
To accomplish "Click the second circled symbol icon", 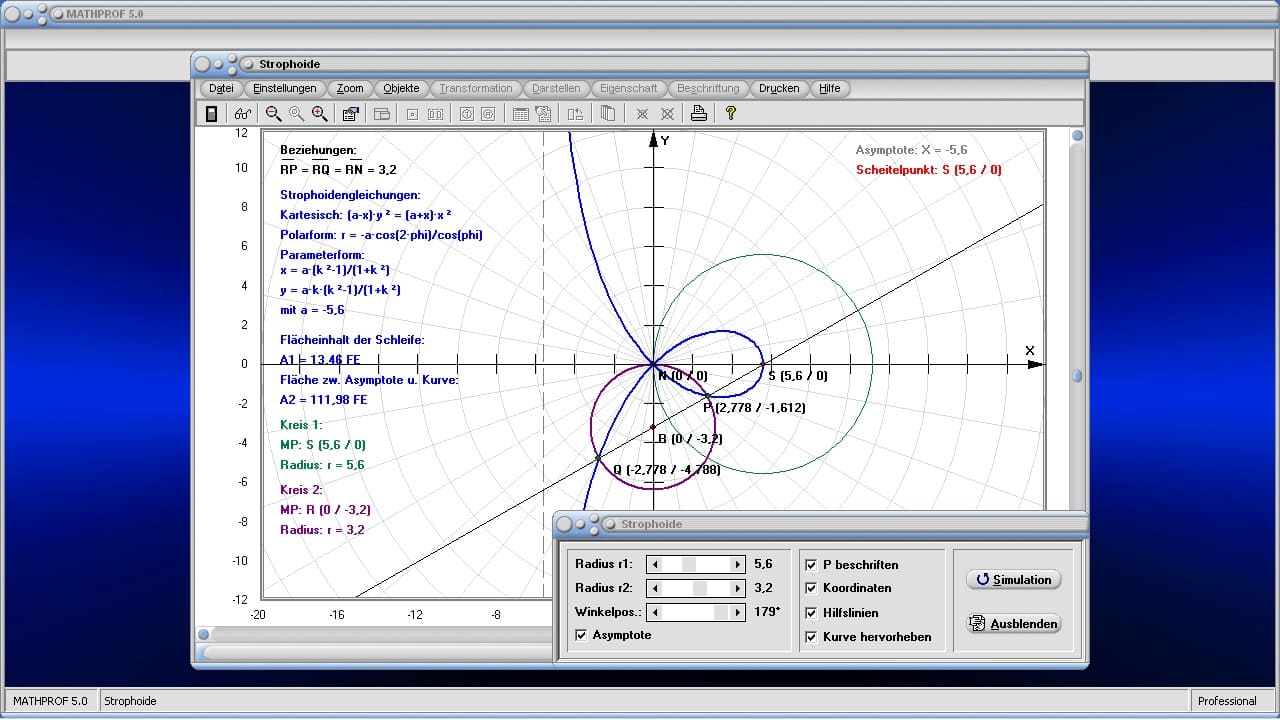I will (x=488, y=114).
